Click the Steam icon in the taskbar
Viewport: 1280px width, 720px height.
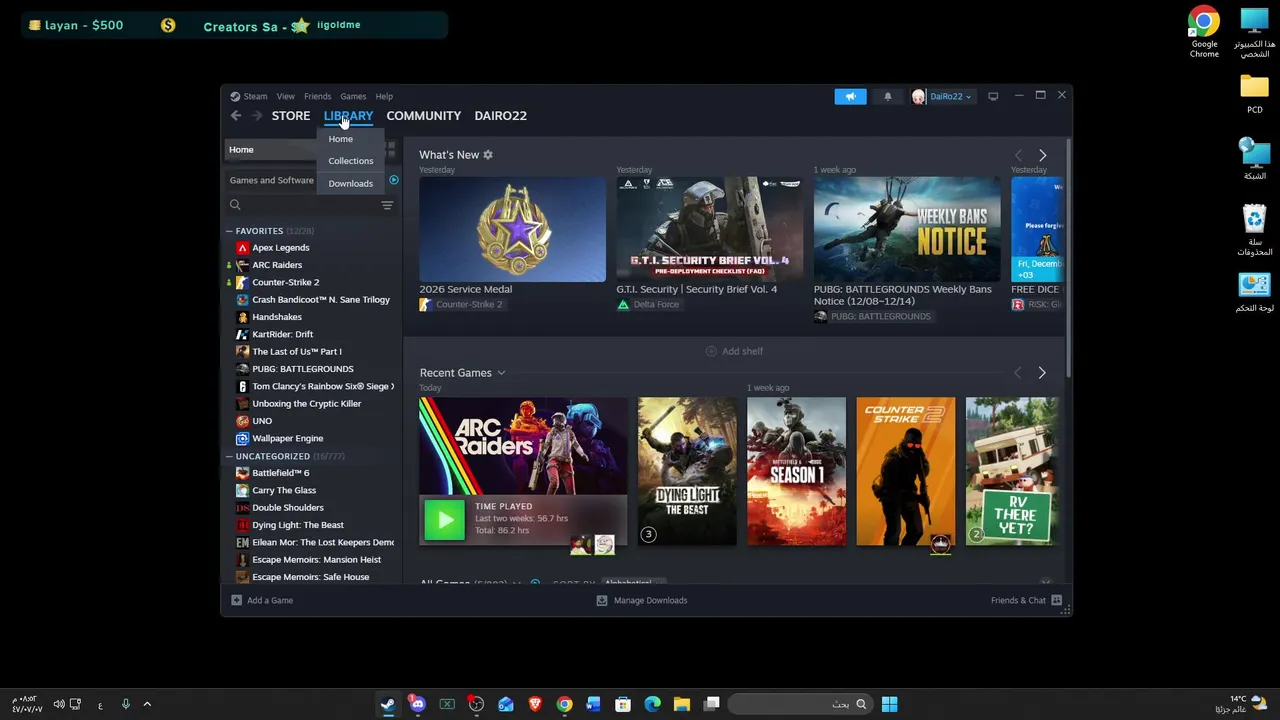click(387, 704)
